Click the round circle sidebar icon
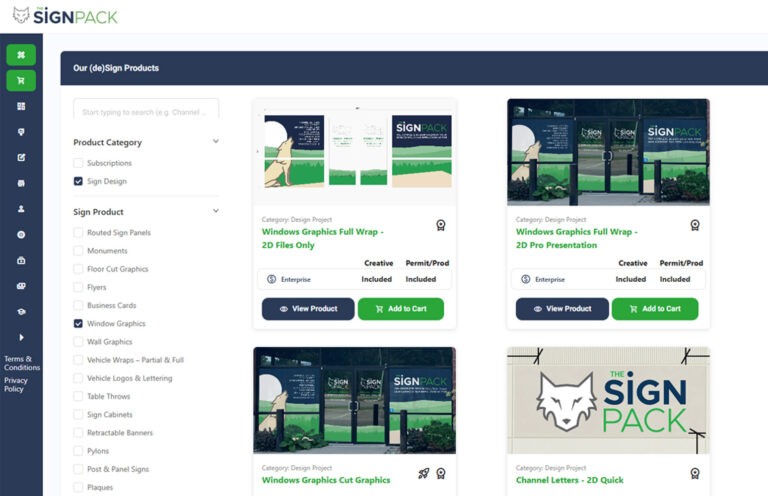Image resolution: width=768 pixels, height=496 pixels. [x=21, y=235]
